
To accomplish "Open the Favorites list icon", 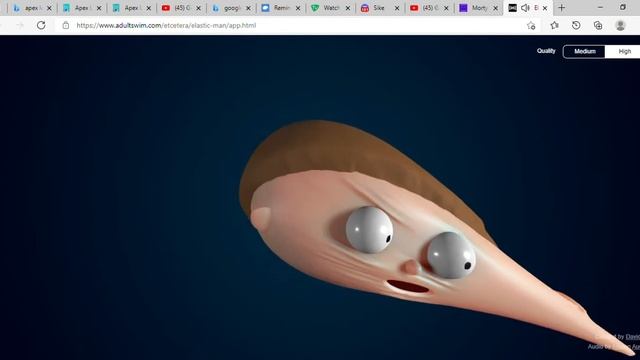I will tap(554, 25).
